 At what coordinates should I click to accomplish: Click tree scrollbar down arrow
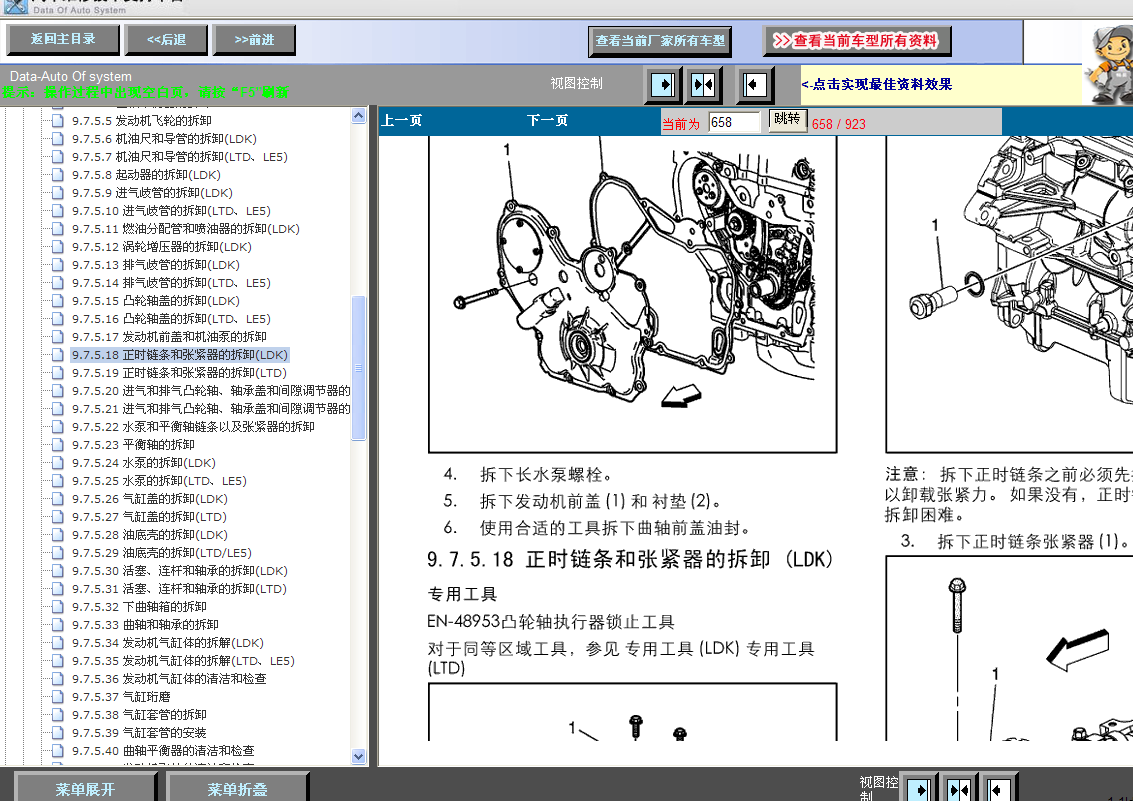point(358,756)
